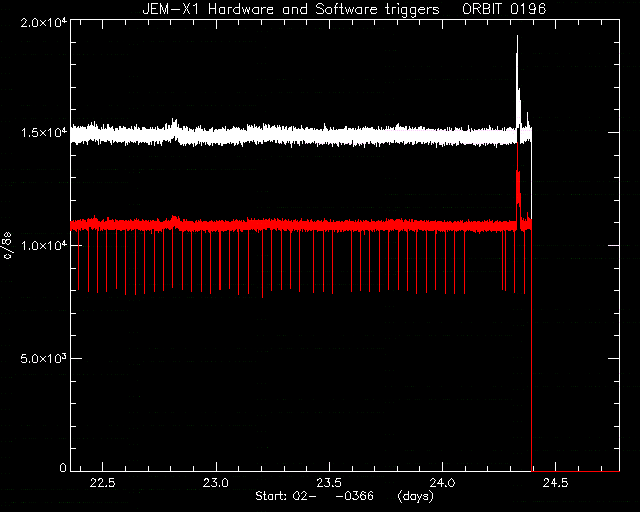Viewport: 640px width, 512px height.
Task: Click the y-axis zero label
Action: click(63, 467)
